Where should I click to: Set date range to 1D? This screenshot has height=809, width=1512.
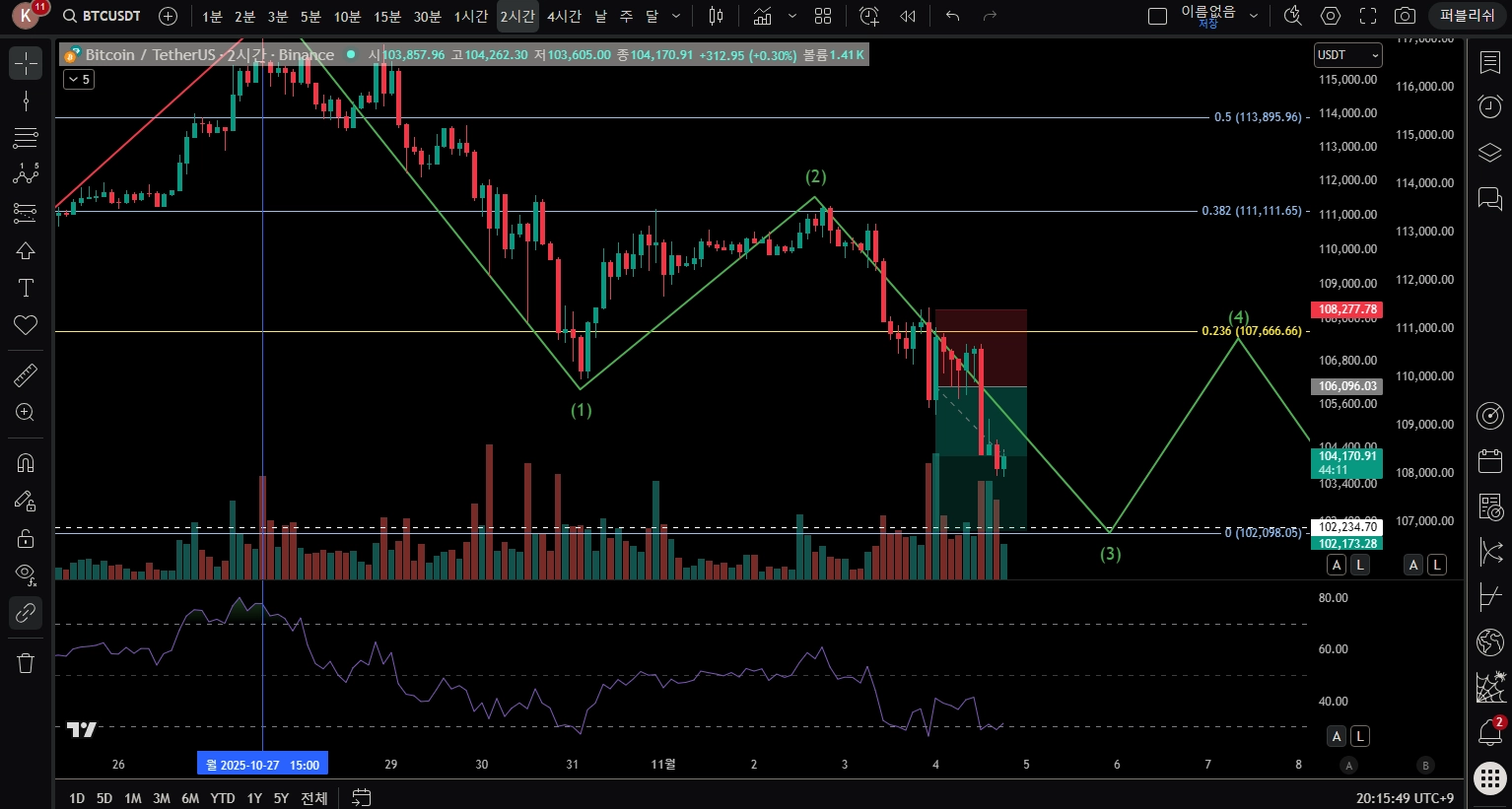pos(77,798)
